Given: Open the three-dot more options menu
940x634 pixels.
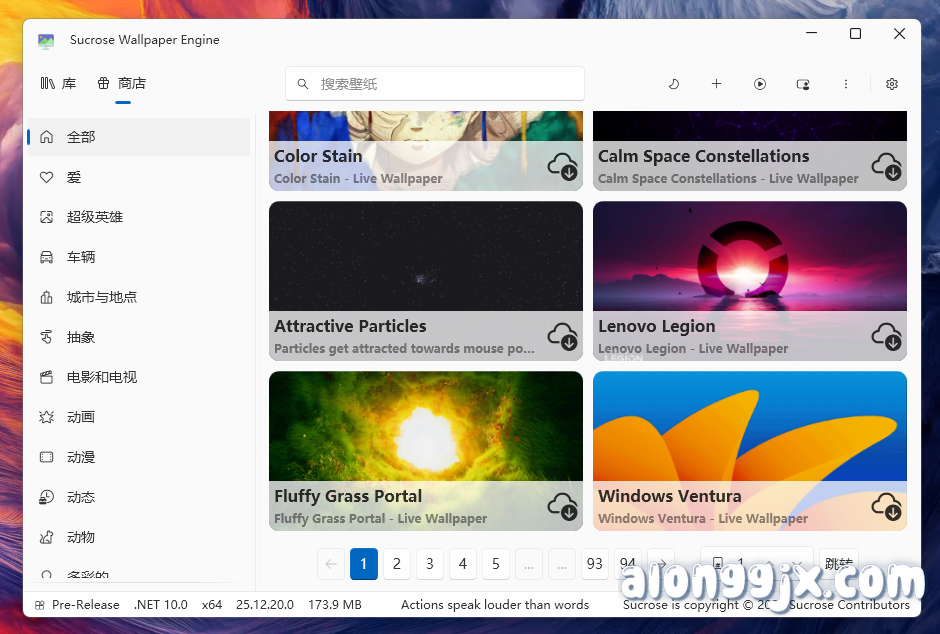Looking at the screenshot, I should click(x=846, y=84).
